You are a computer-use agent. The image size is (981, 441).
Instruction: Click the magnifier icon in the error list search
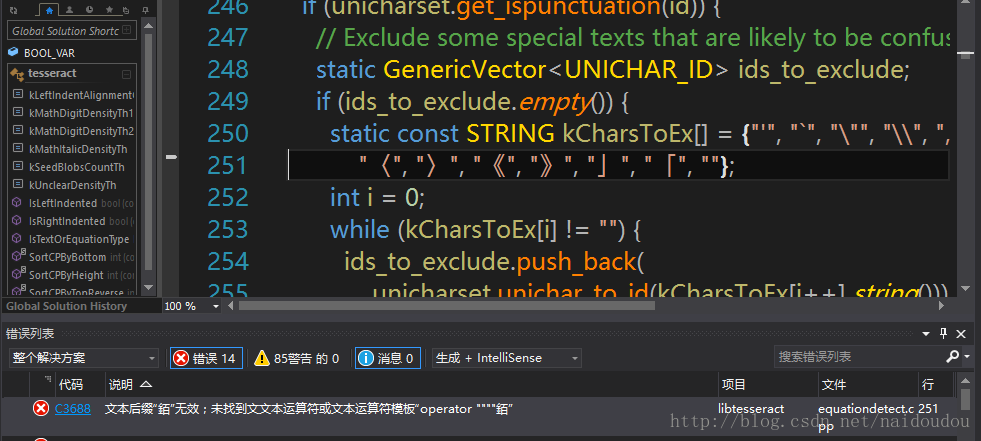point(952,357)
